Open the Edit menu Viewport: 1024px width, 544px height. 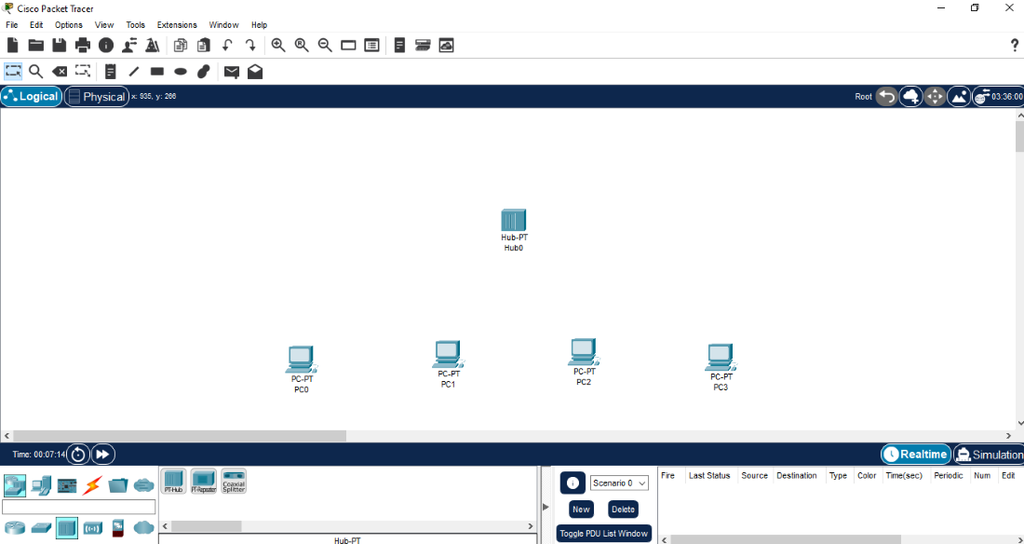pyautogui.click(x=36, y=25)
